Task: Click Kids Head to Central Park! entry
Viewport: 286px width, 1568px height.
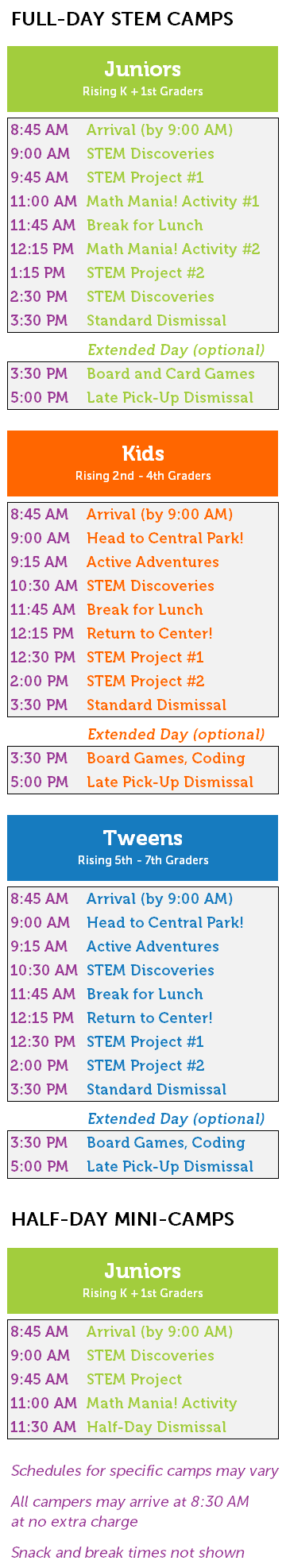Action: (165, 539)
